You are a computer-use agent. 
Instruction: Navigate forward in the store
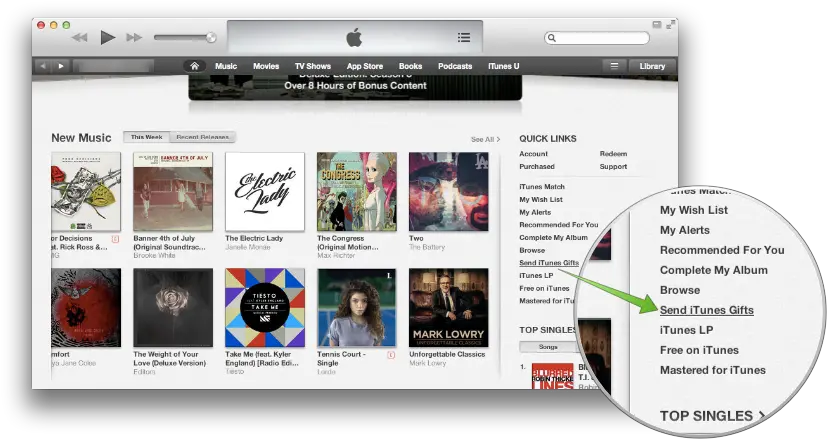click(61, 66)
